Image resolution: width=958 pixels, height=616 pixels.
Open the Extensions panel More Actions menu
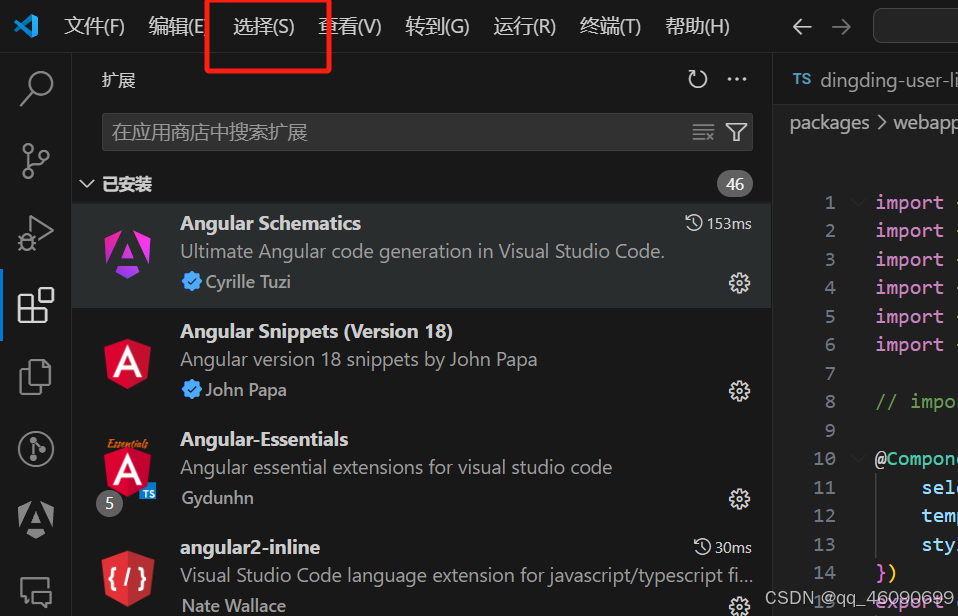tap(737, 78)
